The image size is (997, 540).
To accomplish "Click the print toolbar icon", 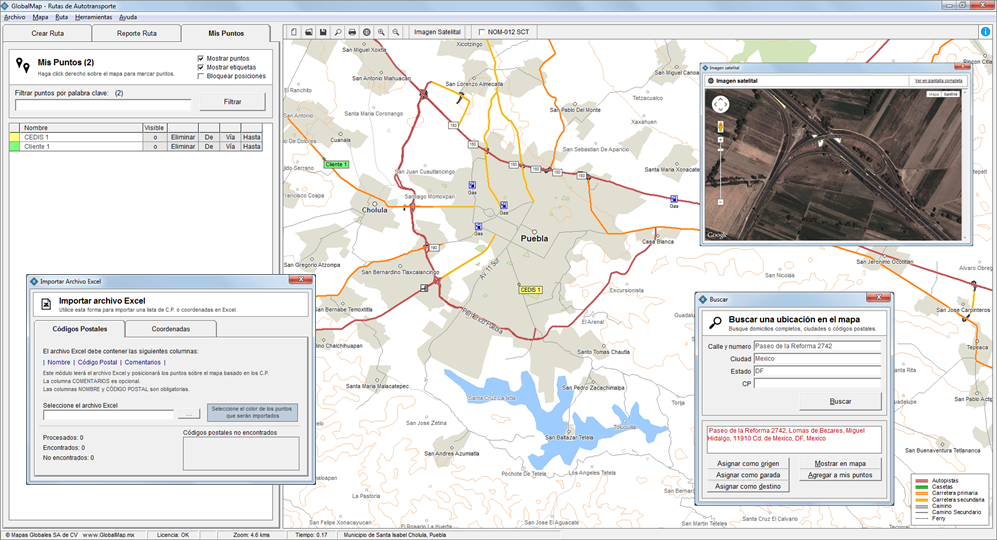I will click(x=352, y=32).
